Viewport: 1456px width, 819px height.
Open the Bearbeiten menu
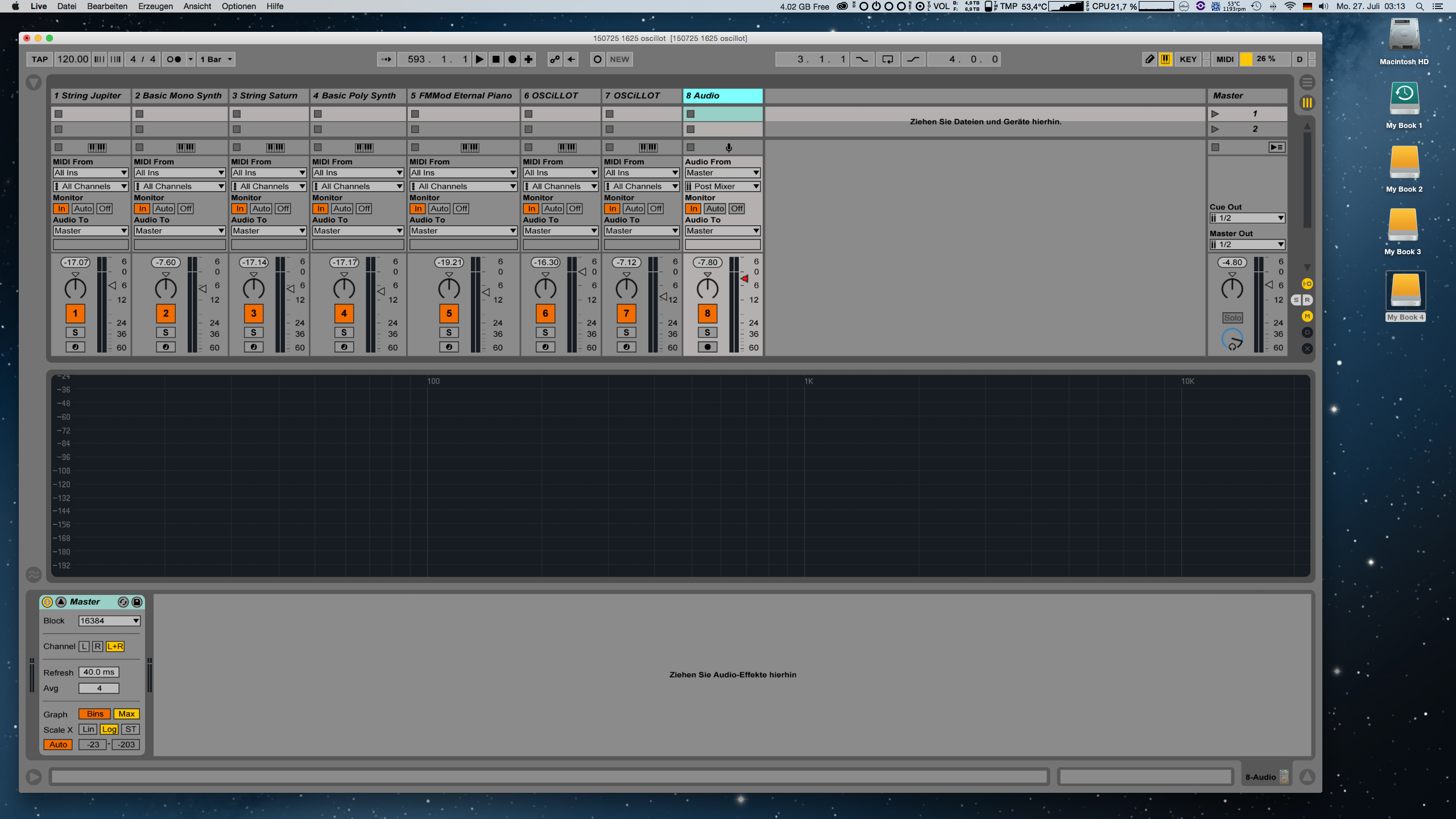107,6
